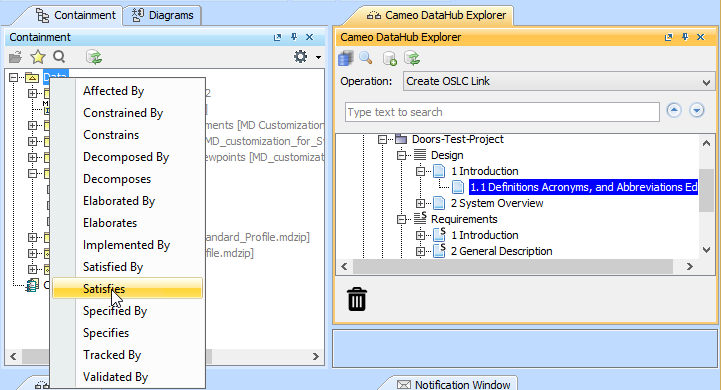
Task: Click the trash delete icon
Action: click(x=357, y=299)
